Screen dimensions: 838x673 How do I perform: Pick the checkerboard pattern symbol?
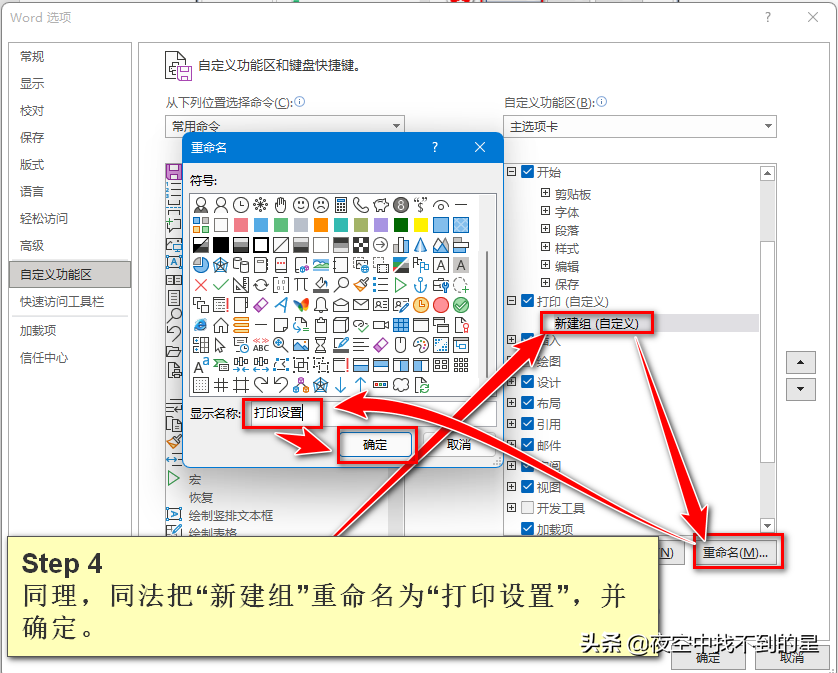[x=361, y=245]
